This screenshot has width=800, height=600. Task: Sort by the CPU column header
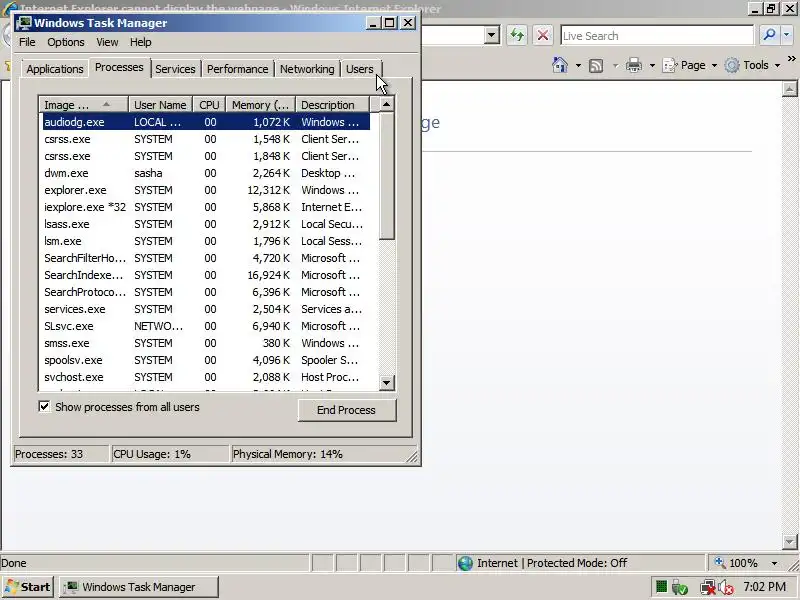[x=209, y=105]
